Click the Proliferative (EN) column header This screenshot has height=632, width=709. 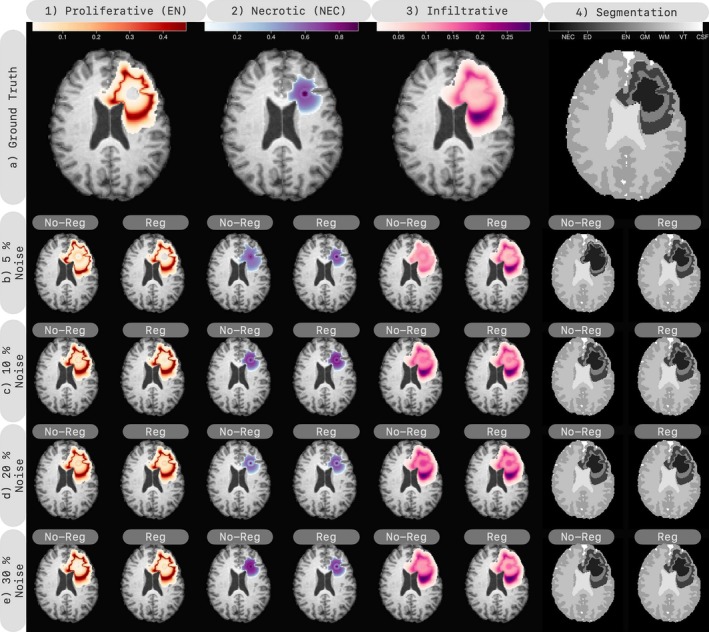click(116, 11)
